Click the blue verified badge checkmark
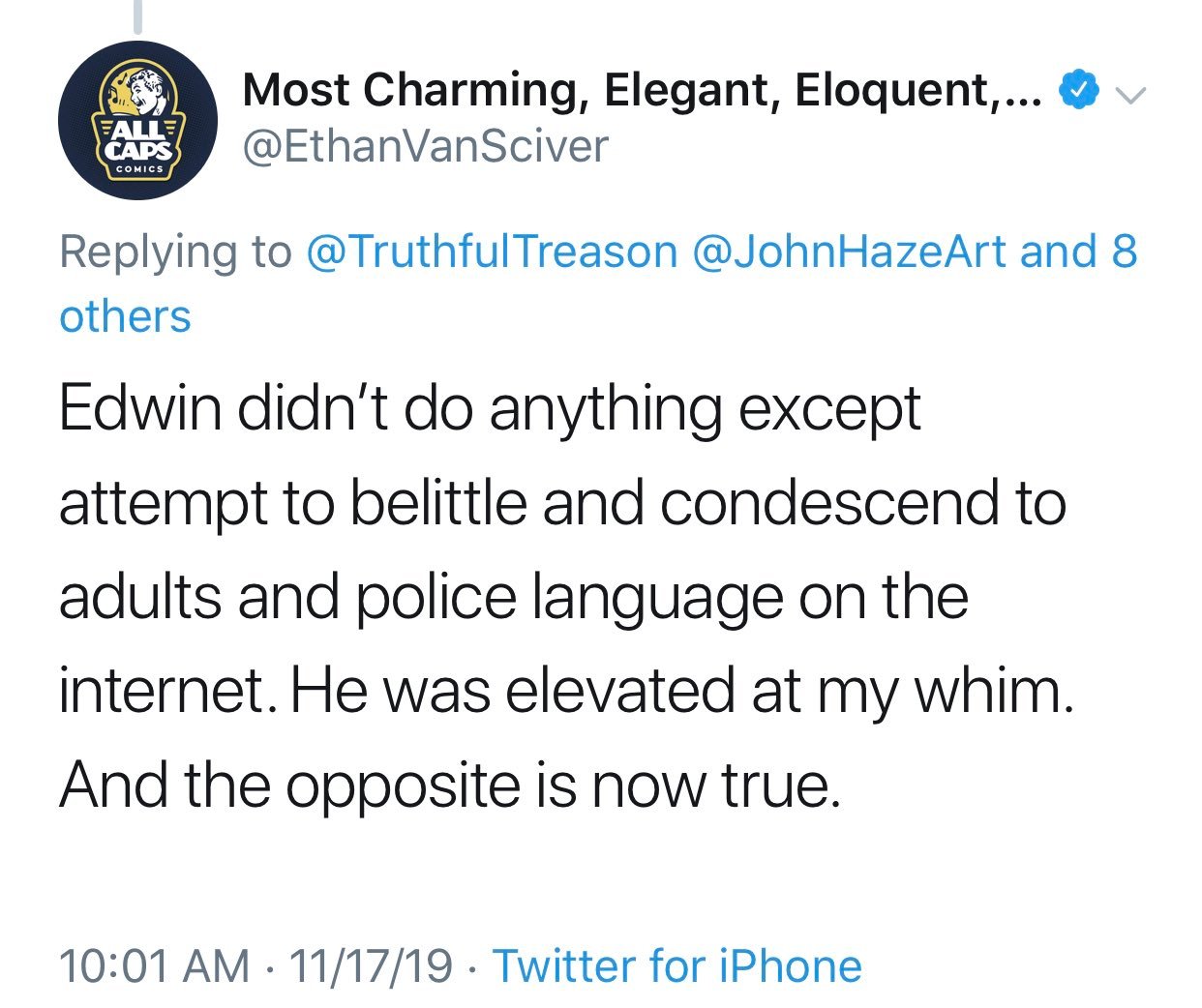Screen dimensions: 1202x1008 pyautogui.click(x=1079, y=91)
